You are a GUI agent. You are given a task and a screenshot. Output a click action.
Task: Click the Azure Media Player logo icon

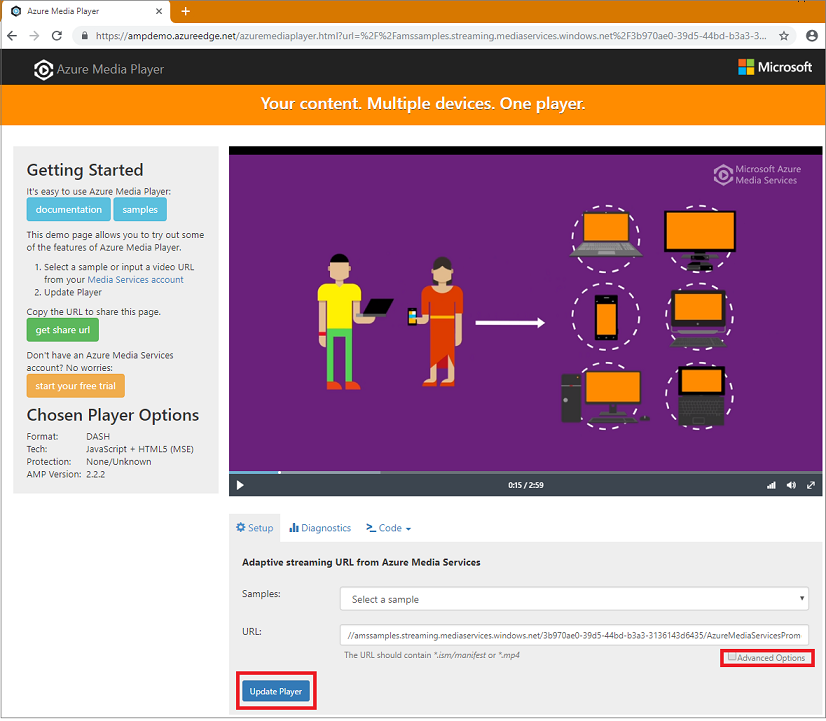pos(43,70)
